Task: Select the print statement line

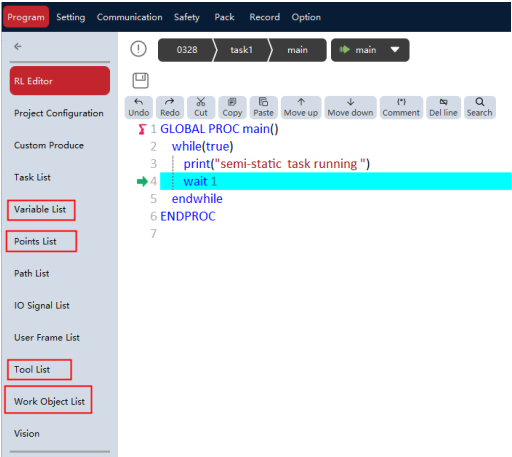Action: tap(277, 164)
